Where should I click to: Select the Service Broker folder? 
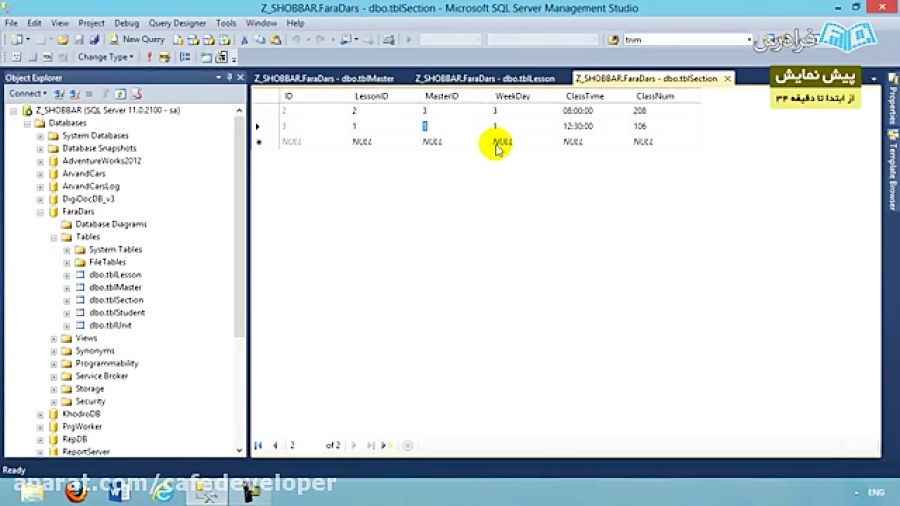click(102, 376)
